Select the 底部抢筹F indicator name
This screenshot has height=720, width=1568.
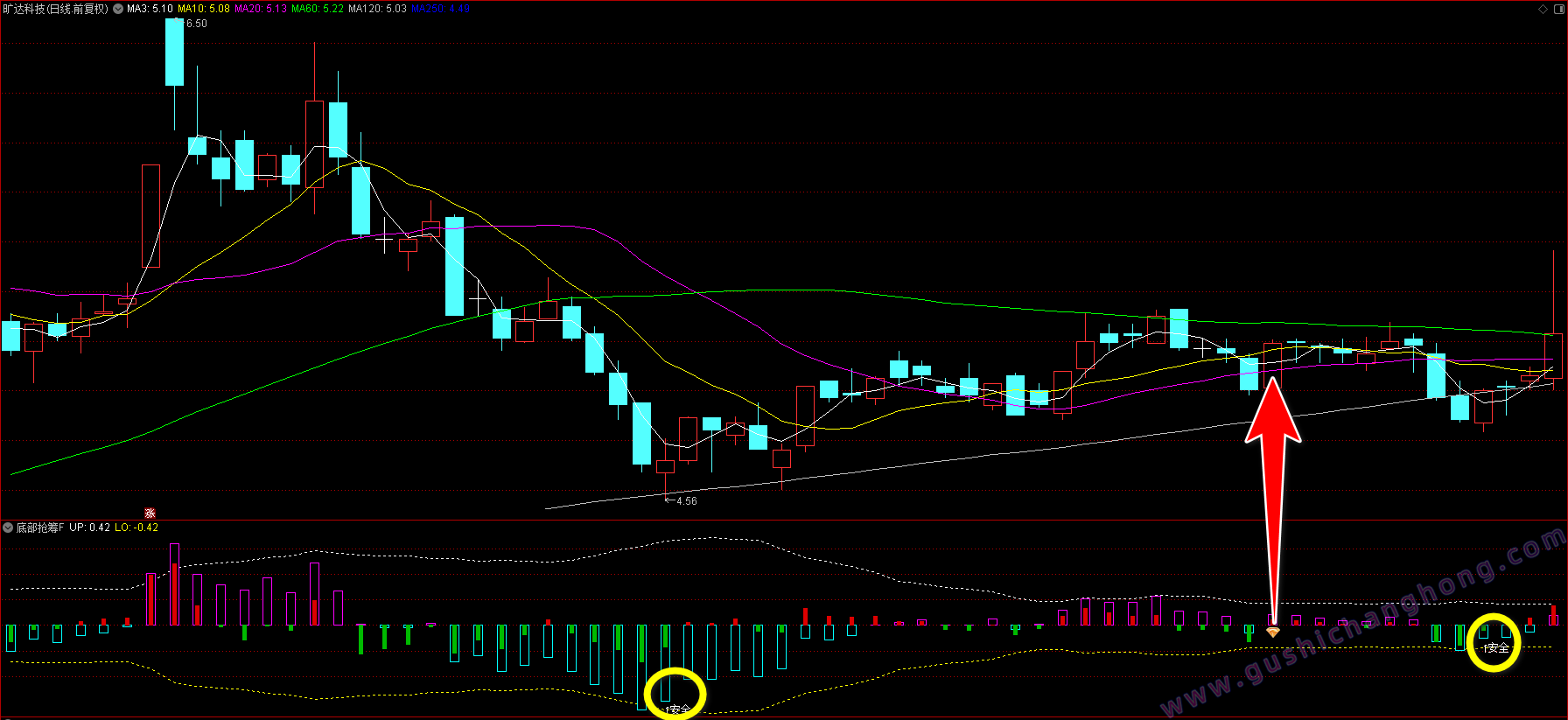40,528
